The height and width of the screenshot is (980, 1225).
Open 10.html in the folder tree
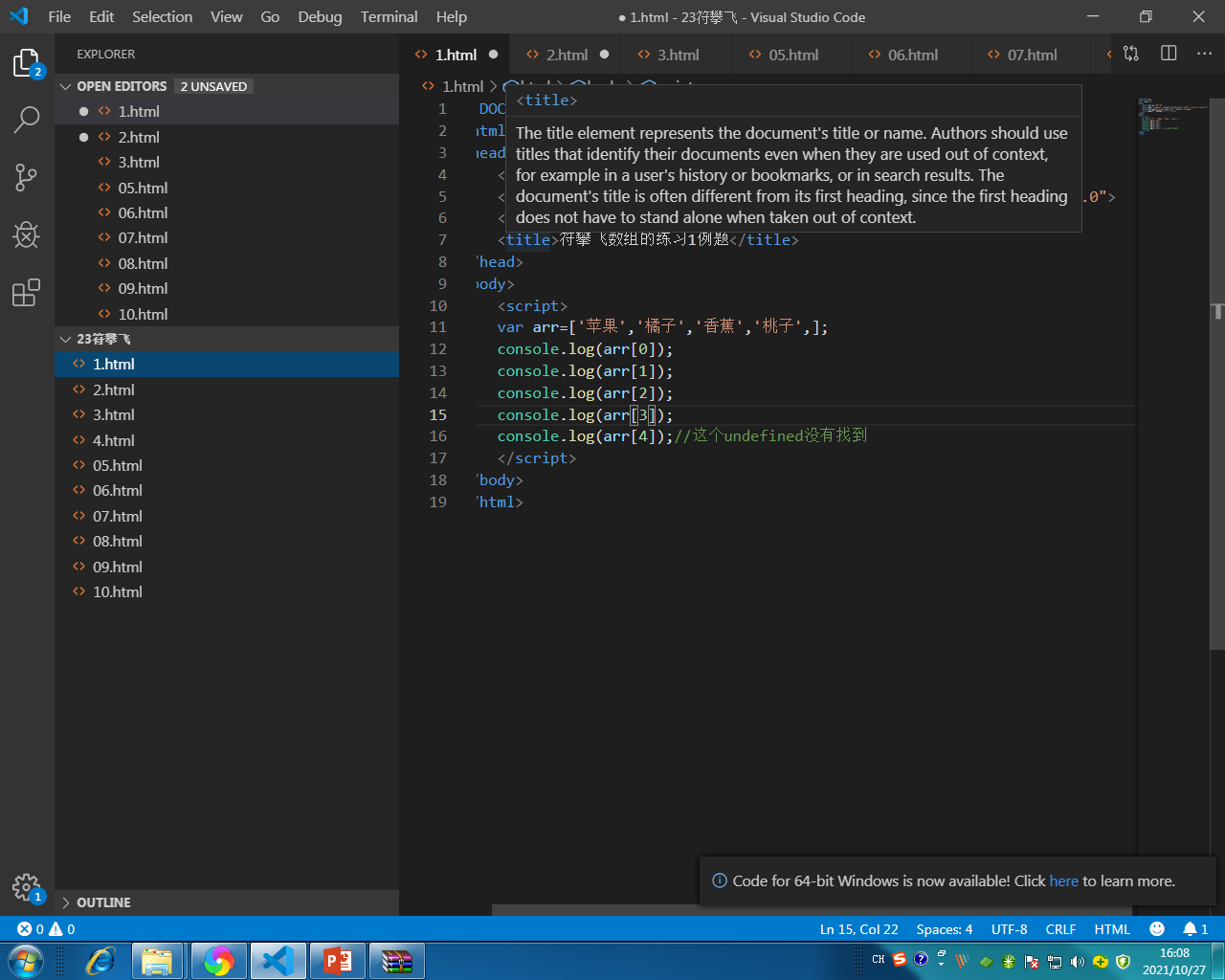point(227,591)
